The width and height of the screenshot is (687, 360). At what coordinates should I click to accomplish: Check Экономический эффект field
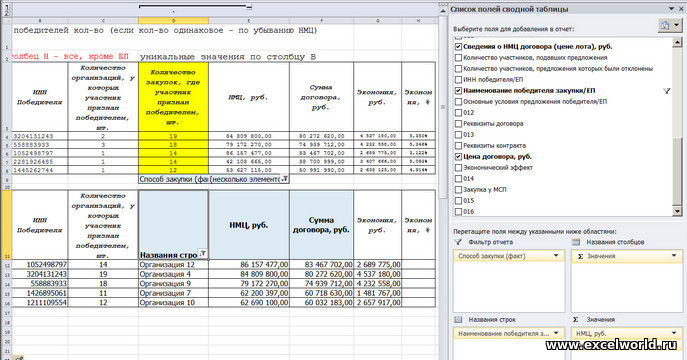click(458, 167)
